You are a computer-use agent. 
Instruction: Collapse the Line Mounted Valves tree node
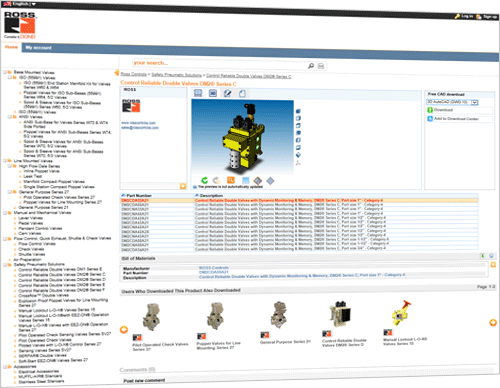(x=5, y=161)
